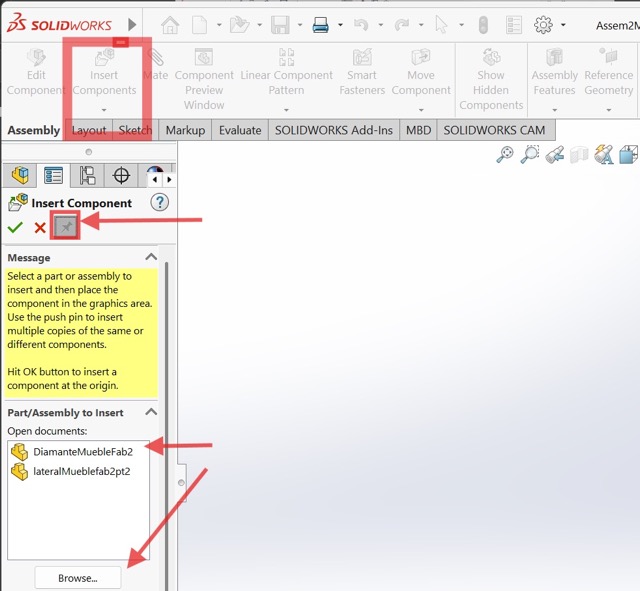The image size is (640, 591).
Task: Show previous manager tabs with left arrow
Action: [x=155, y=179]
